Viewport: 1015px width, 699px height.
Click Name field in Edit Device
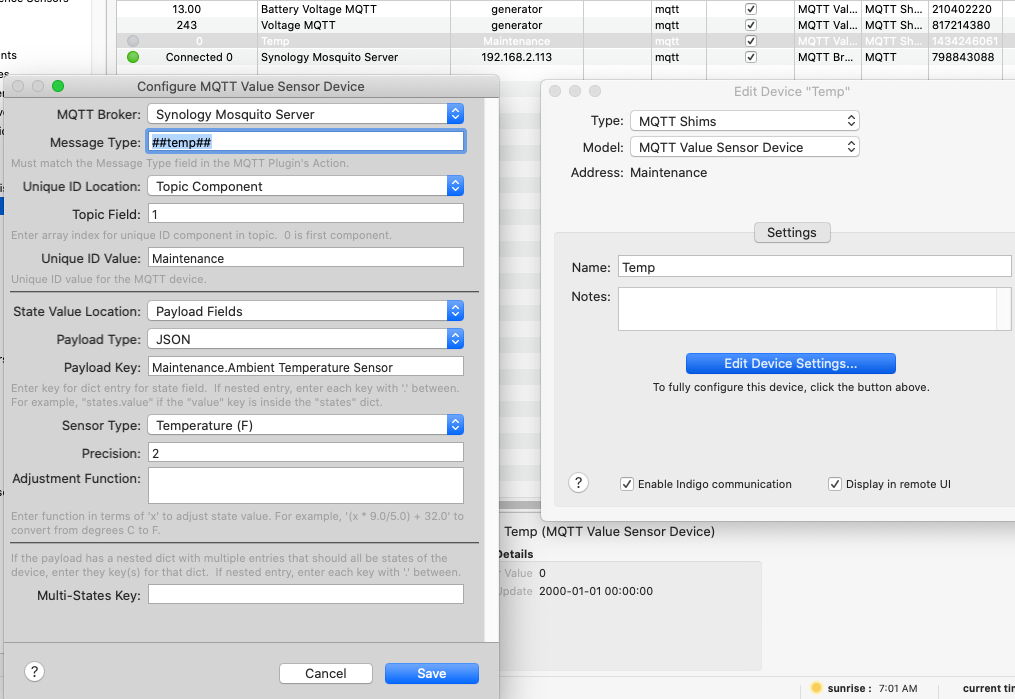click(814, 267)
